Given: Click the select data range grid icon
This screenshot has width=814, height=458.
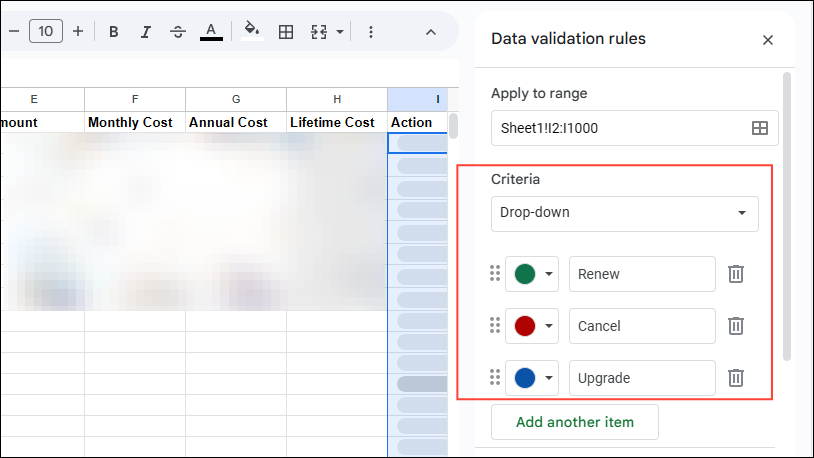Looking at the screenshot, I should (759, 128).
